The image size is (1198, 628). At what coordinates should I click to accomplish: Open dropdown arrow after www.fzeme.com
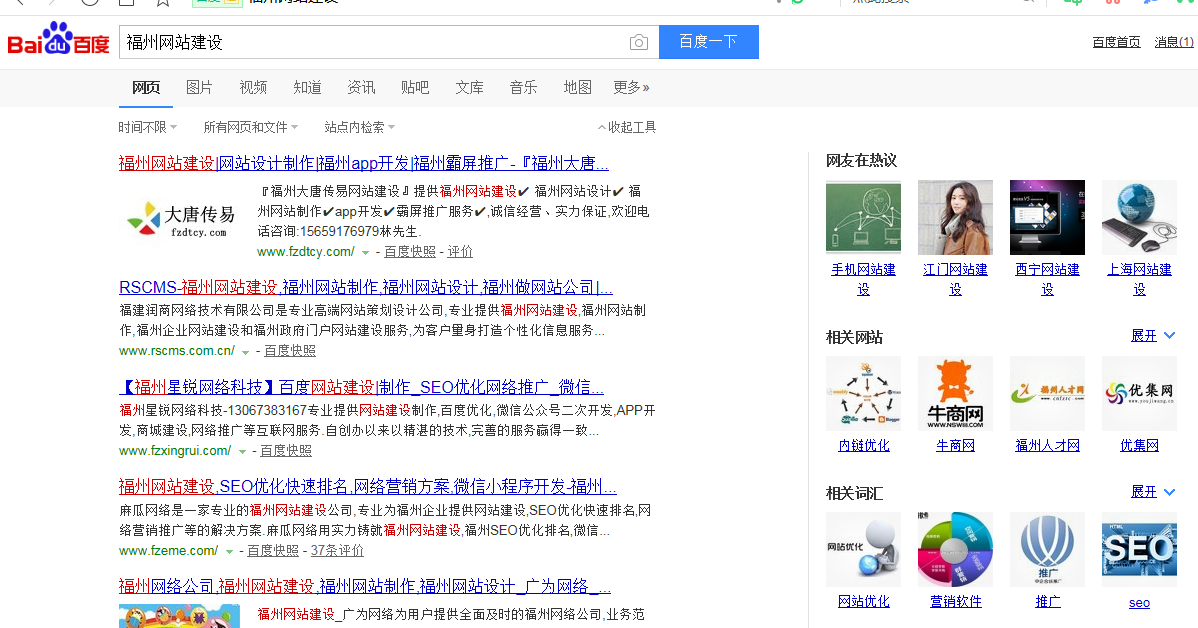(228, 551)
